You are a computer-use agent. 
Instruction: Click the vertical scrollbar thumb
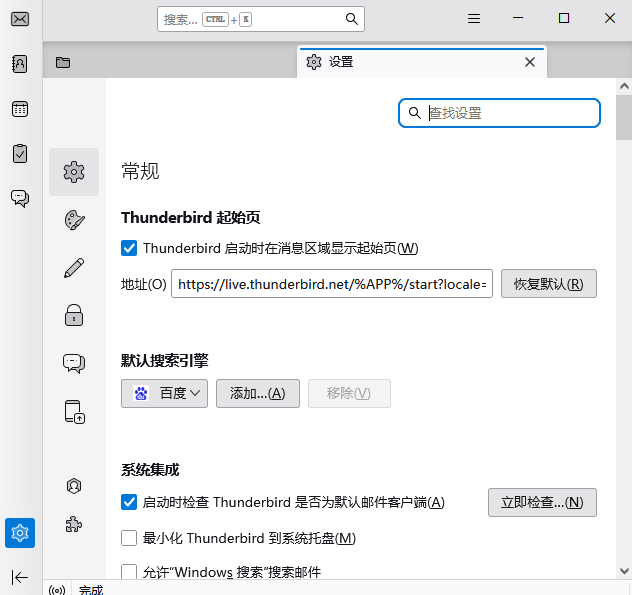tap(624, 117)
